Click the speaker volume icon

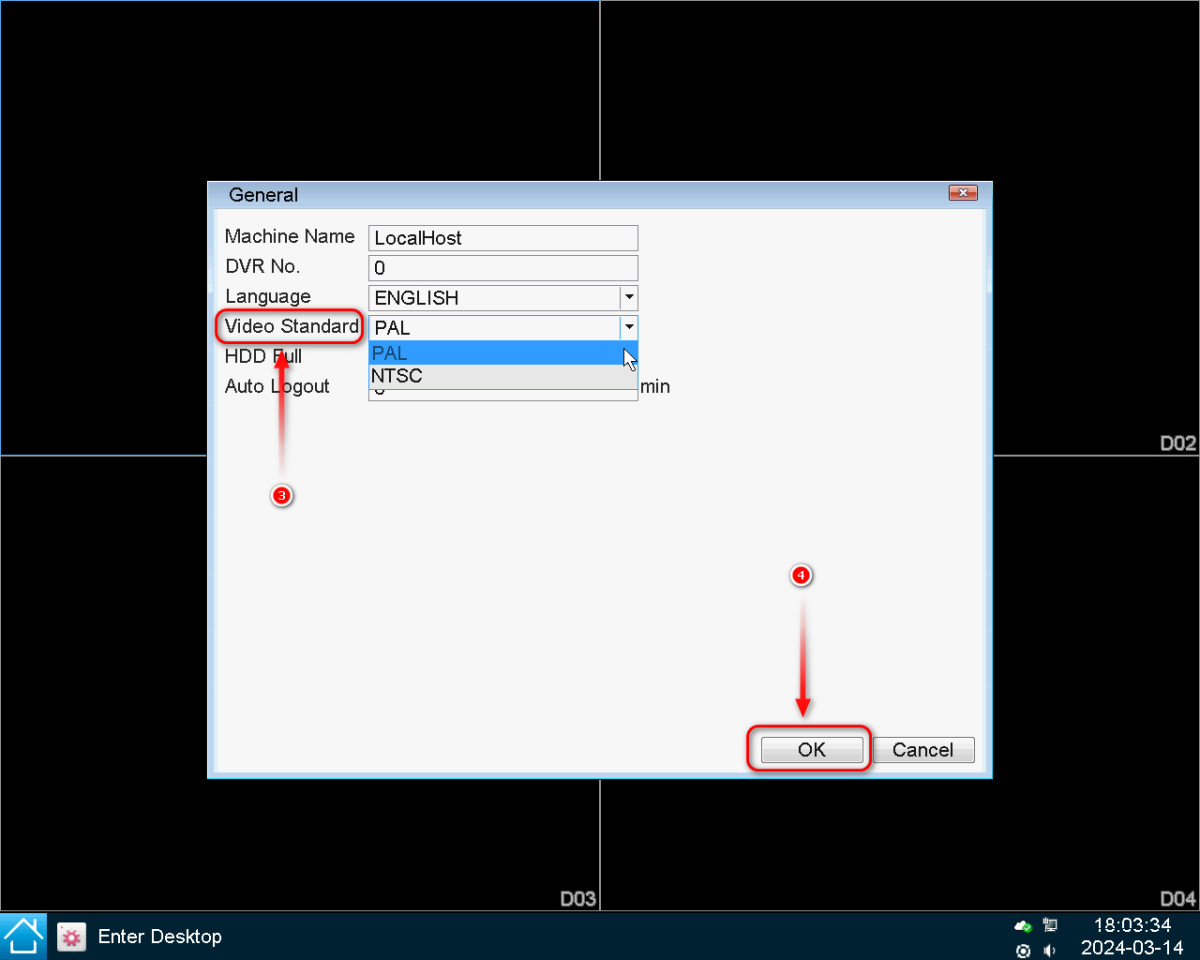click(x=1050, y=950)
